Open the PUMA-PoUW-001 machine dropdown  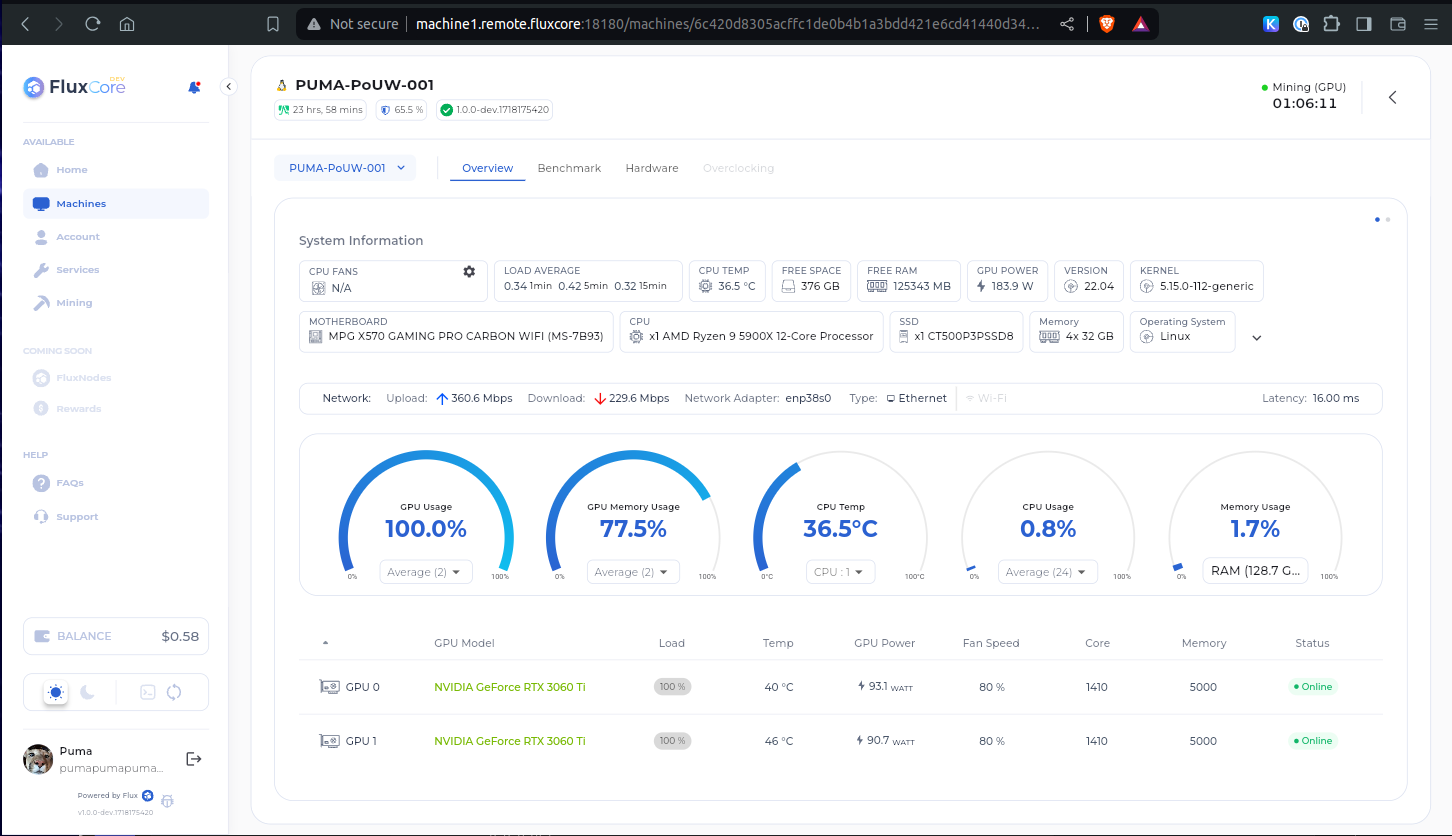pyautogui.click(x=345, y=168)
